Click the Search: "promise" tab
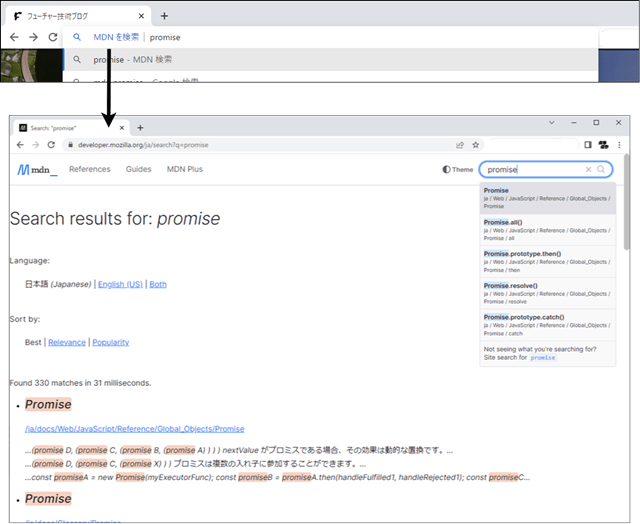The width and height of the screenshot is (640, 524). 71,128
